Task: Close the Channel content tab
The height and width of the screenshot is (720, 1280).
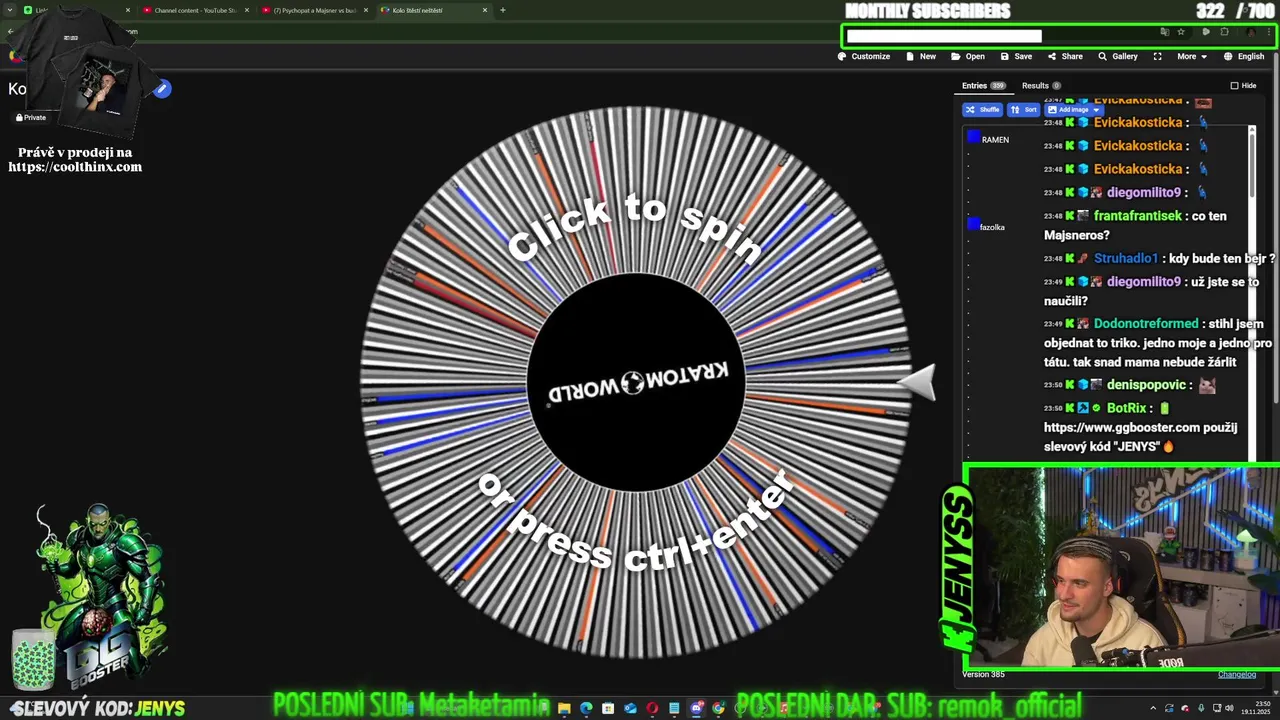Action: 246,10
